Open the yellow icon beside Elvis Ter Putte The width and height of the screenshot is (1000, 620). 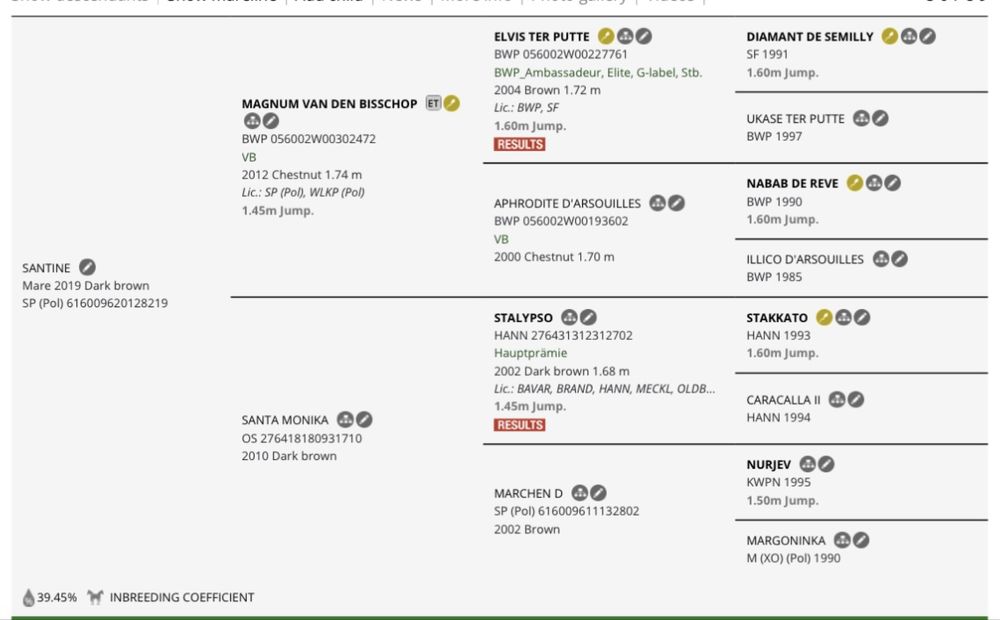point(606,36)
